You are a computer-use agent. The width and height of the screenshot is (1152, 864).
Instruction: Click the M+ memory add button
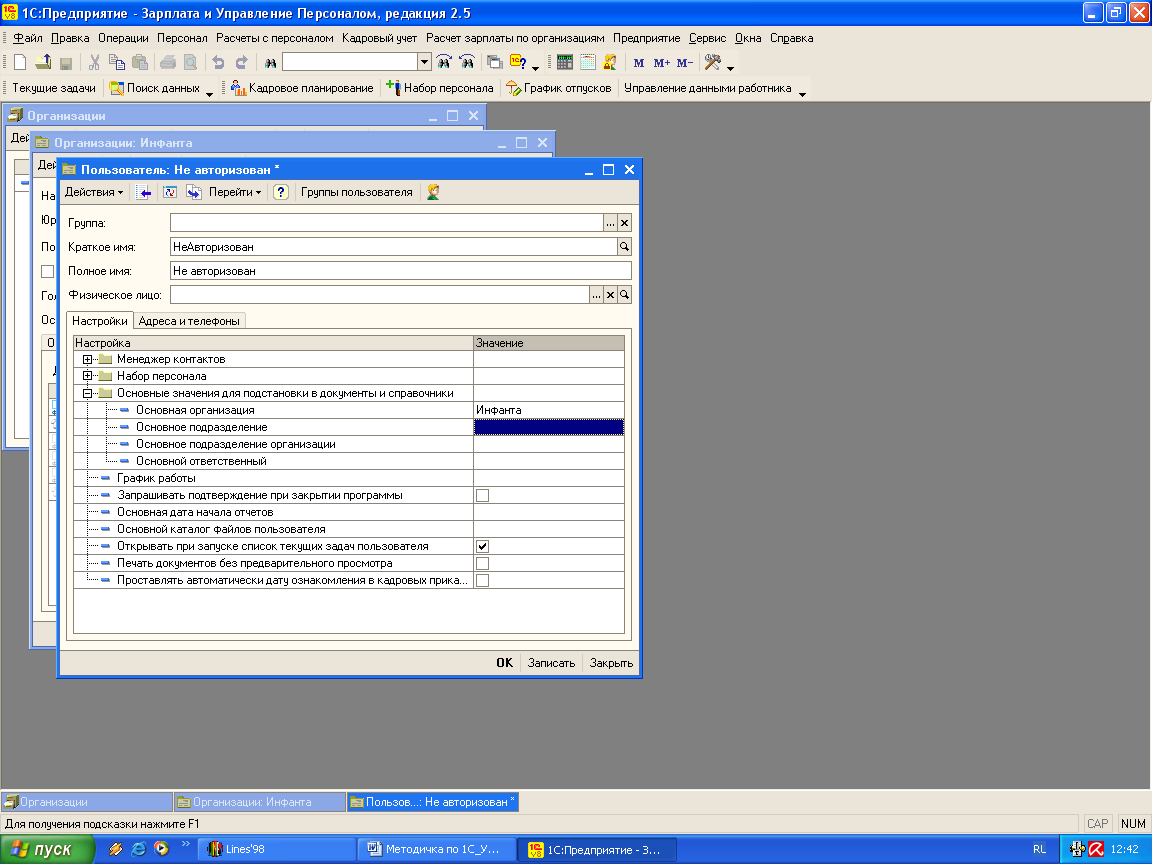[661, 62]
